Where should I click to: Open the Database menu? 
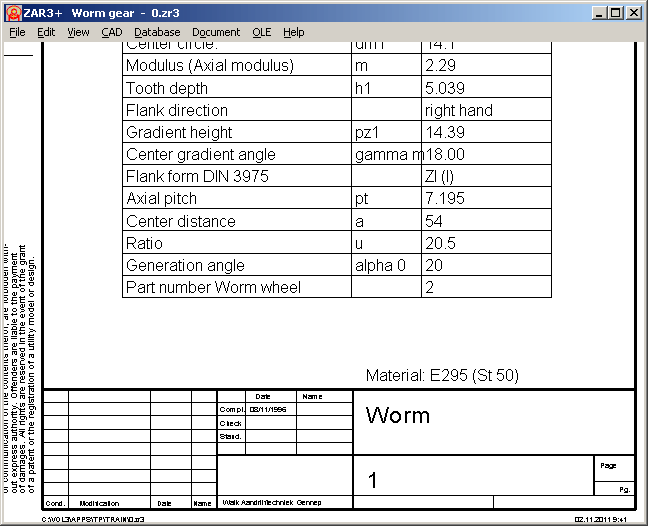157,32
